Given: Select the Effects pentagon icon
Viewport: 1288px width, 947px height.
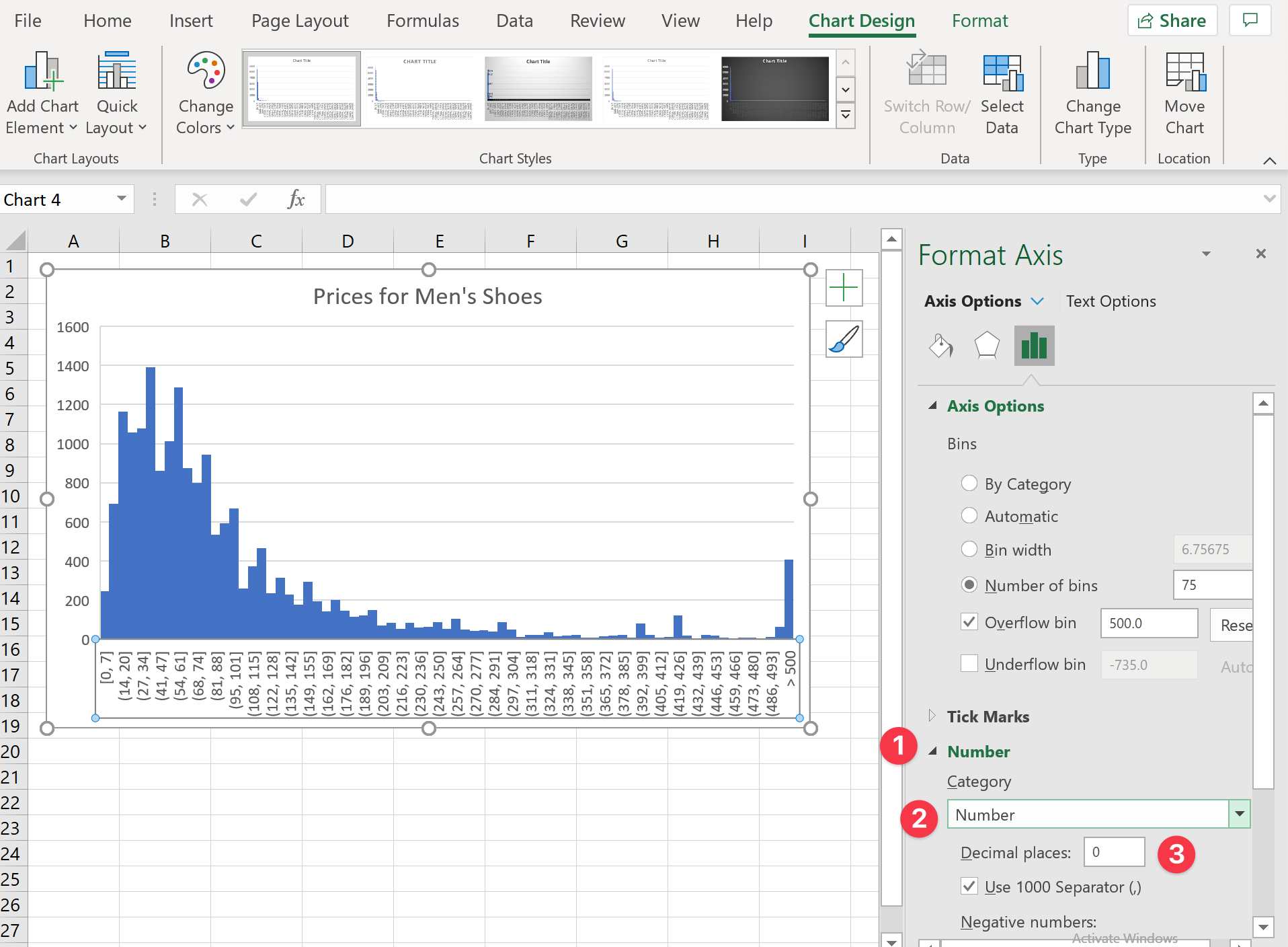Looking at the screenshot, I should pos(986,346).
